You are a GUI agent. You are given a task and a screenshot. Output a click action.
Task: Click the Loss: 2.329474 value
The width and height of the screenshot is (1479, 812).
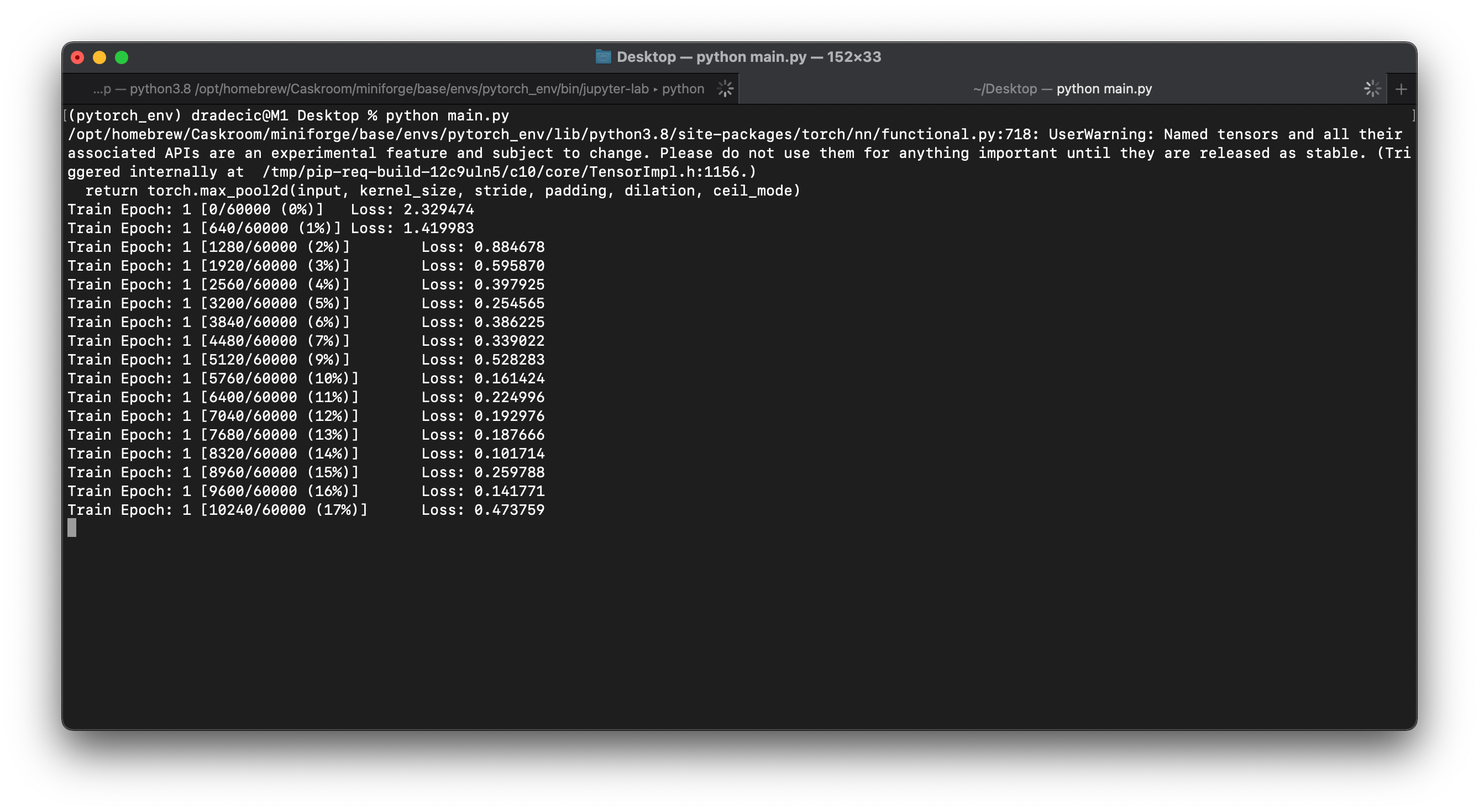coord(412,209)
